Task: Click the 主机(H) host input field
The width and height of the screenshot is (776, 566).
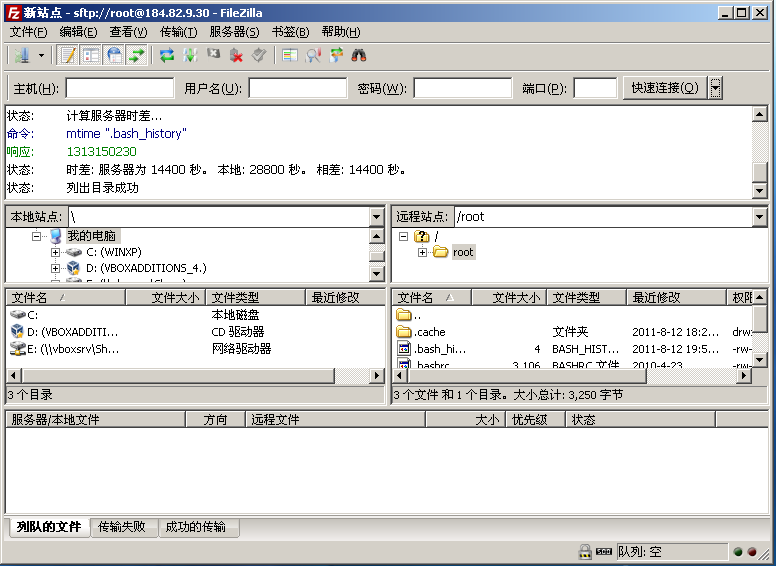Action: [x=120, y=88]
